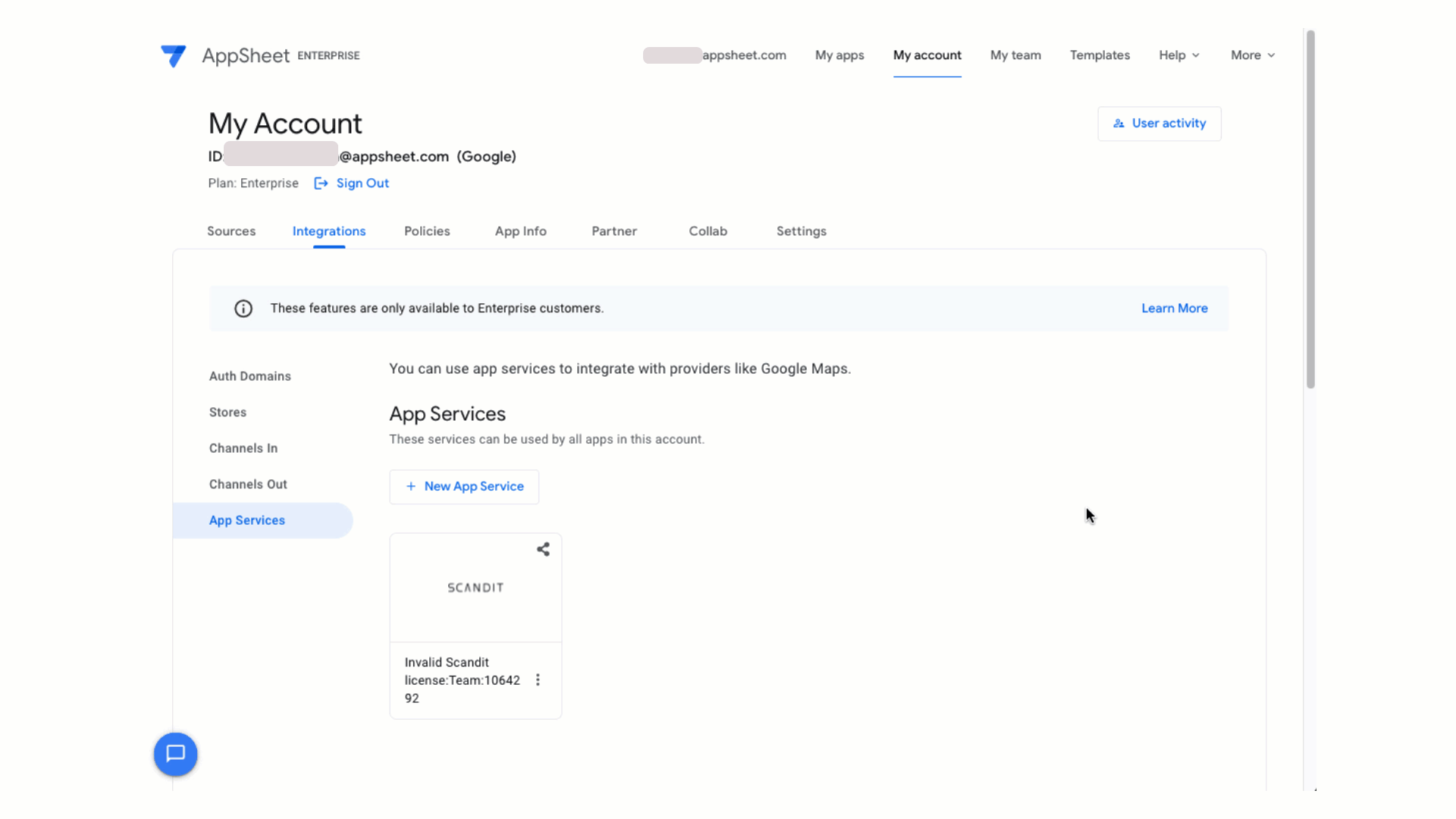The width and height of the screenshot is (1456, 819).
Task: Click the Sign Out link
Action: point(362,184)
